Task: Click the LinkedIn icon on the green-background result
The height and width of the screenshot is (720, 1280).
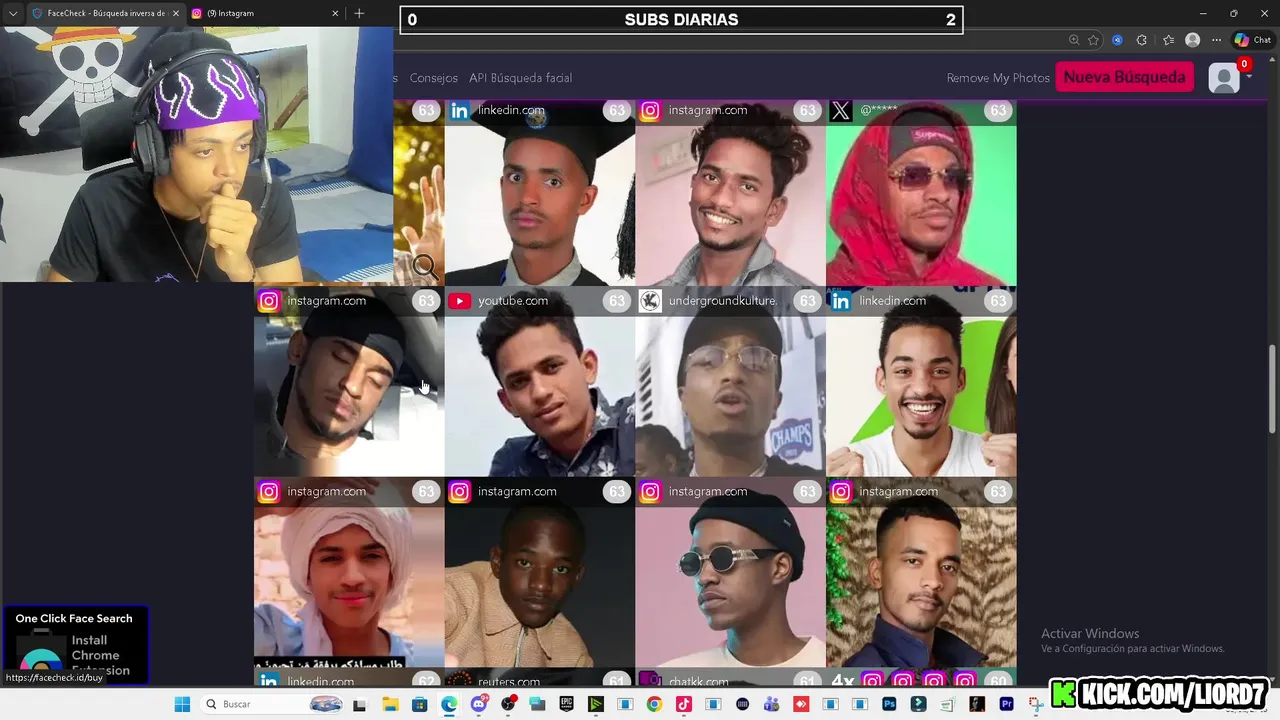Action: (841, 301)
